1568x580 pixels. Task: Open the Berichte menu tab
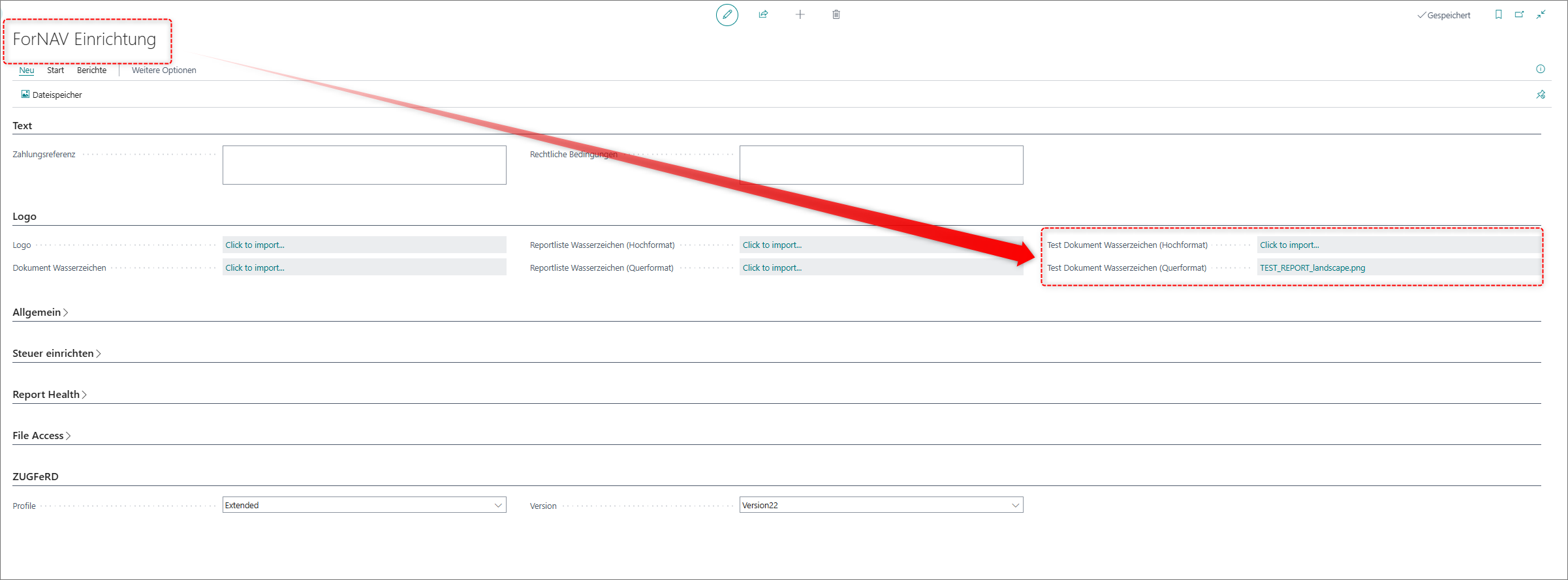click(91, 70)
